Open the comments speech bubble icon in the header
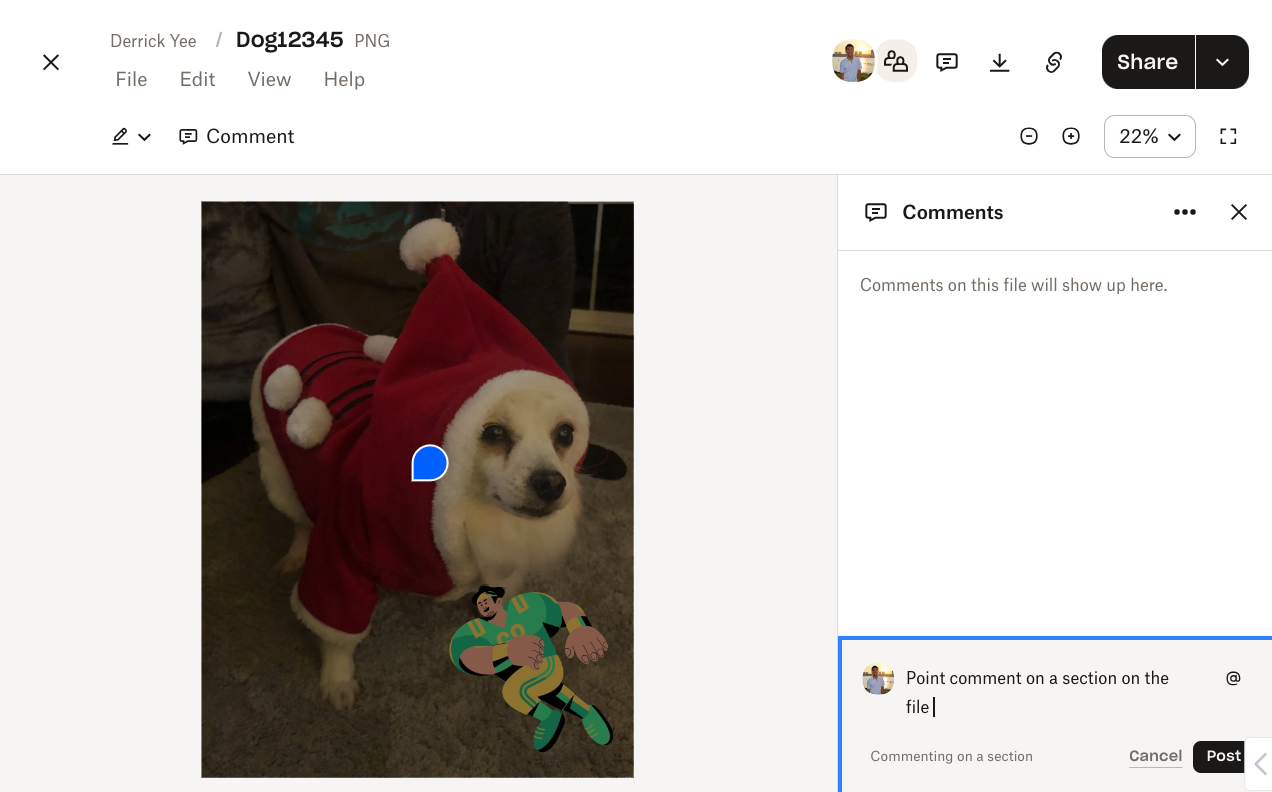The image size is (1272, 792). (x=947, y=63)
